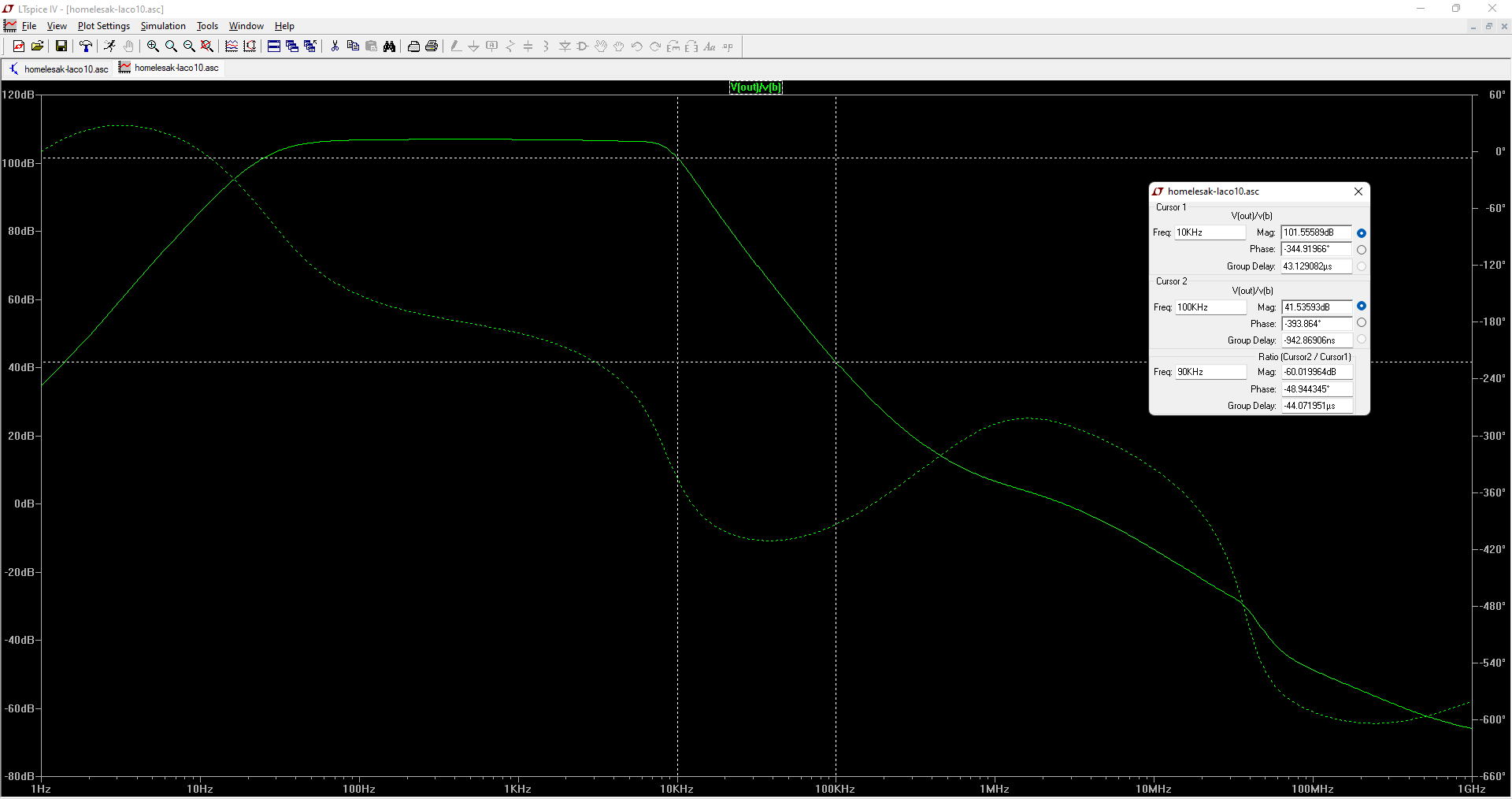Click the Autorange waveform icon
This screenshot has width=1512, height=799.
pyautogui.click(x=232, y=46)
